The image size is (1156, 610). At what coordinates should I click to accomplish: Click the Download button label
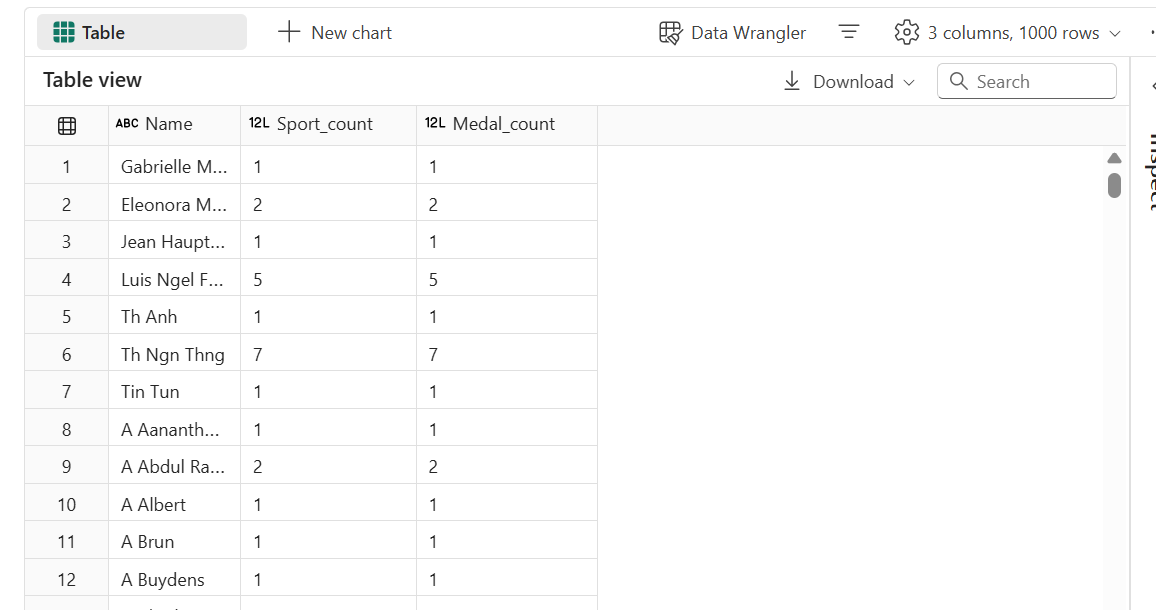click(x=852, y=82)
